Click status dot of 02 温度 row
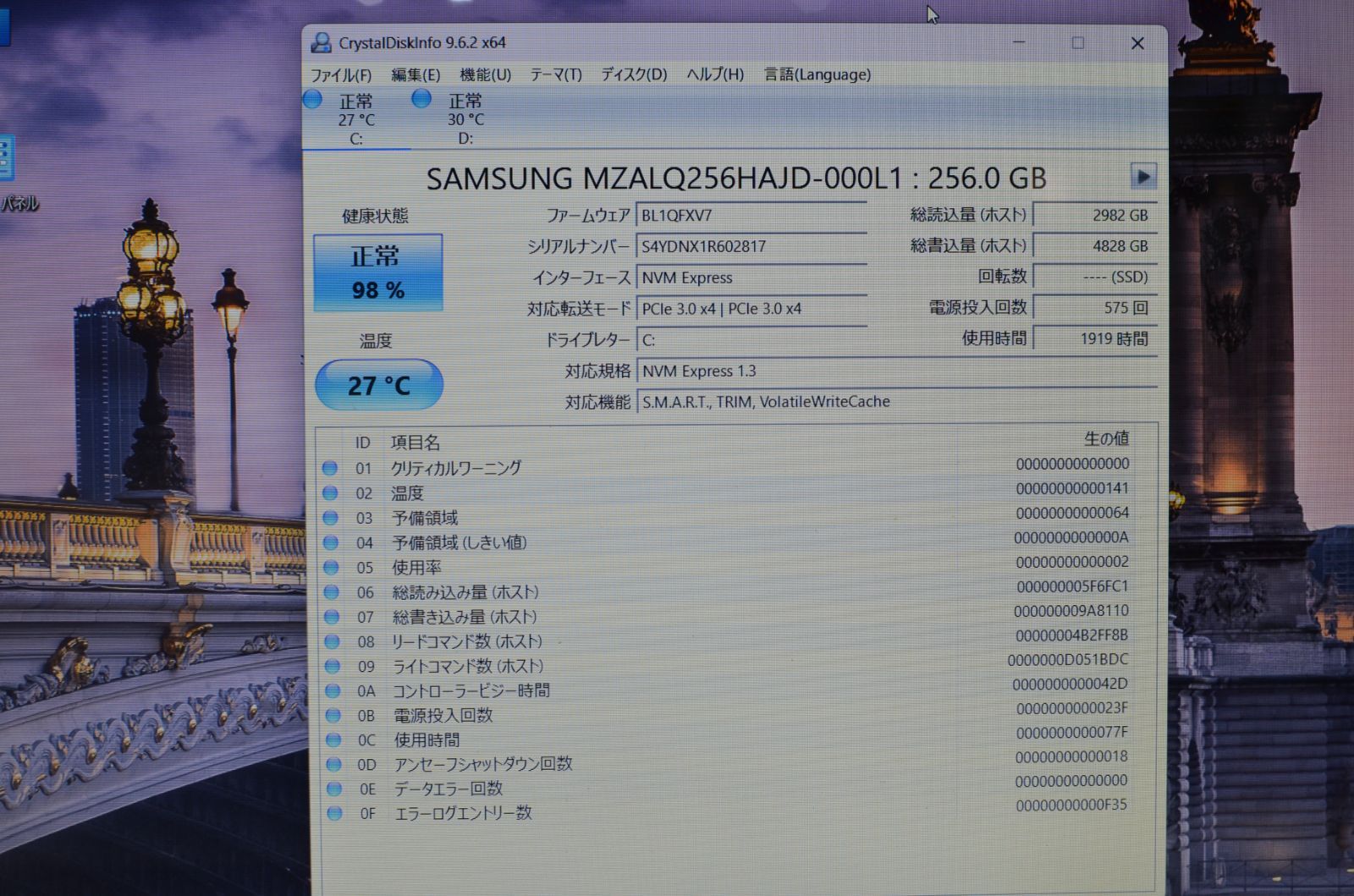This screenshot has width=1354, height=896. pos(330,493)
